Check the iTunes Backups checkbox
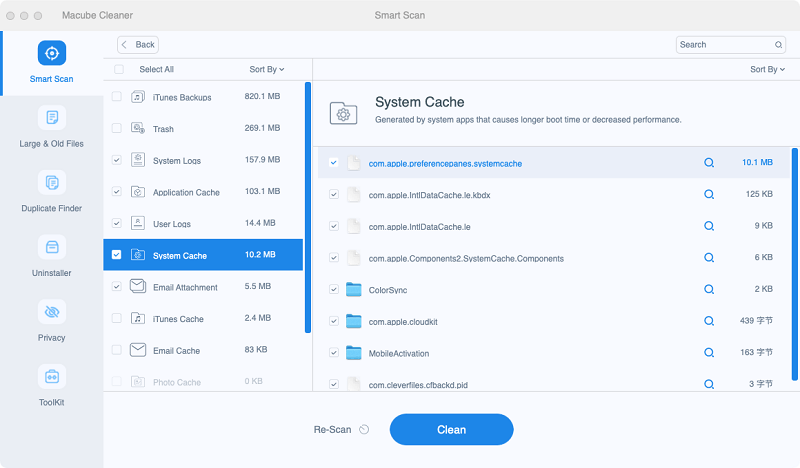 (117, 96)
